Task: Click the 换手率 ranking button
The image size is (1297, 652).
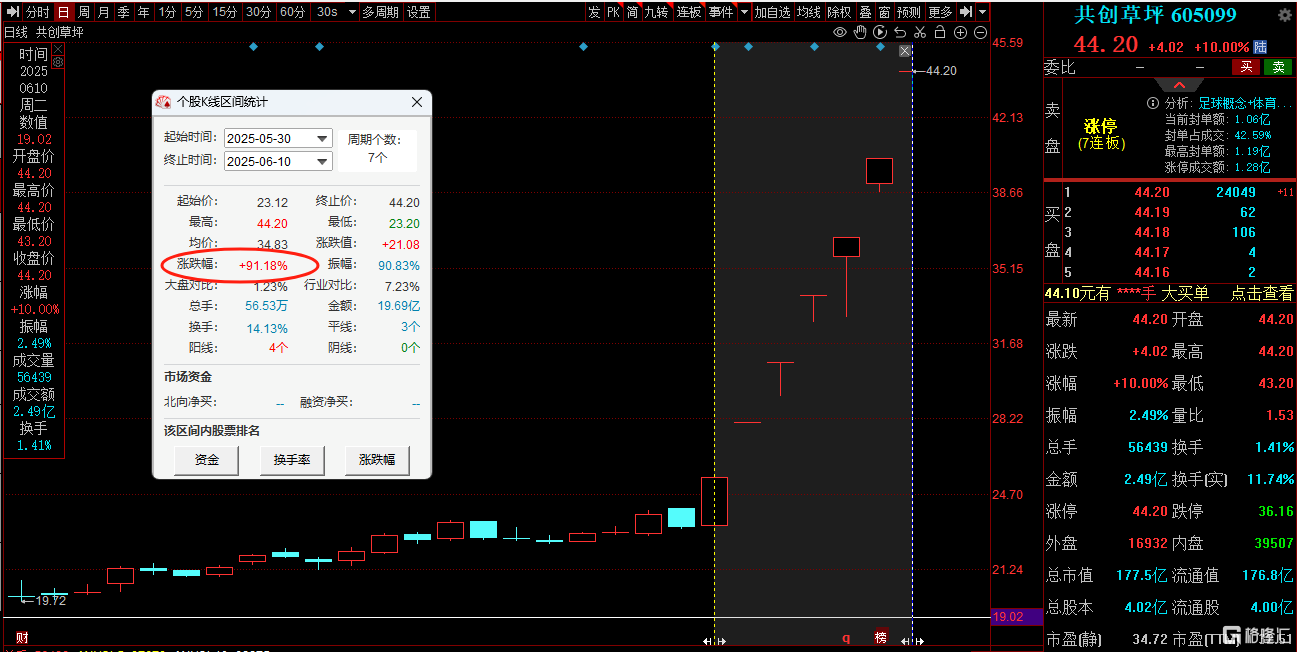Action: (292, 460)
